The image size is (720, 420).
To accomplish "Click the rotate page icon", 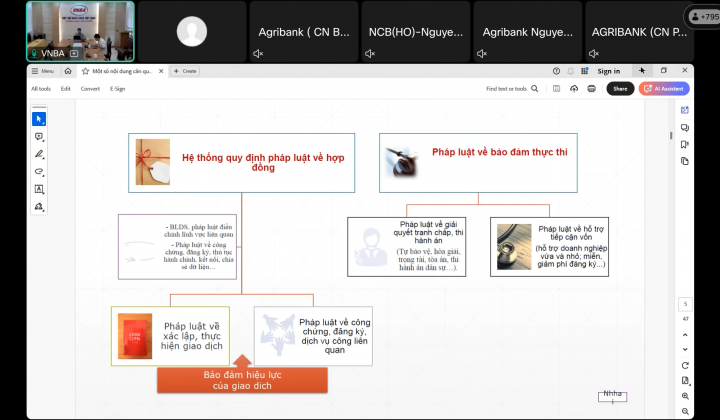I will [685, 365].
